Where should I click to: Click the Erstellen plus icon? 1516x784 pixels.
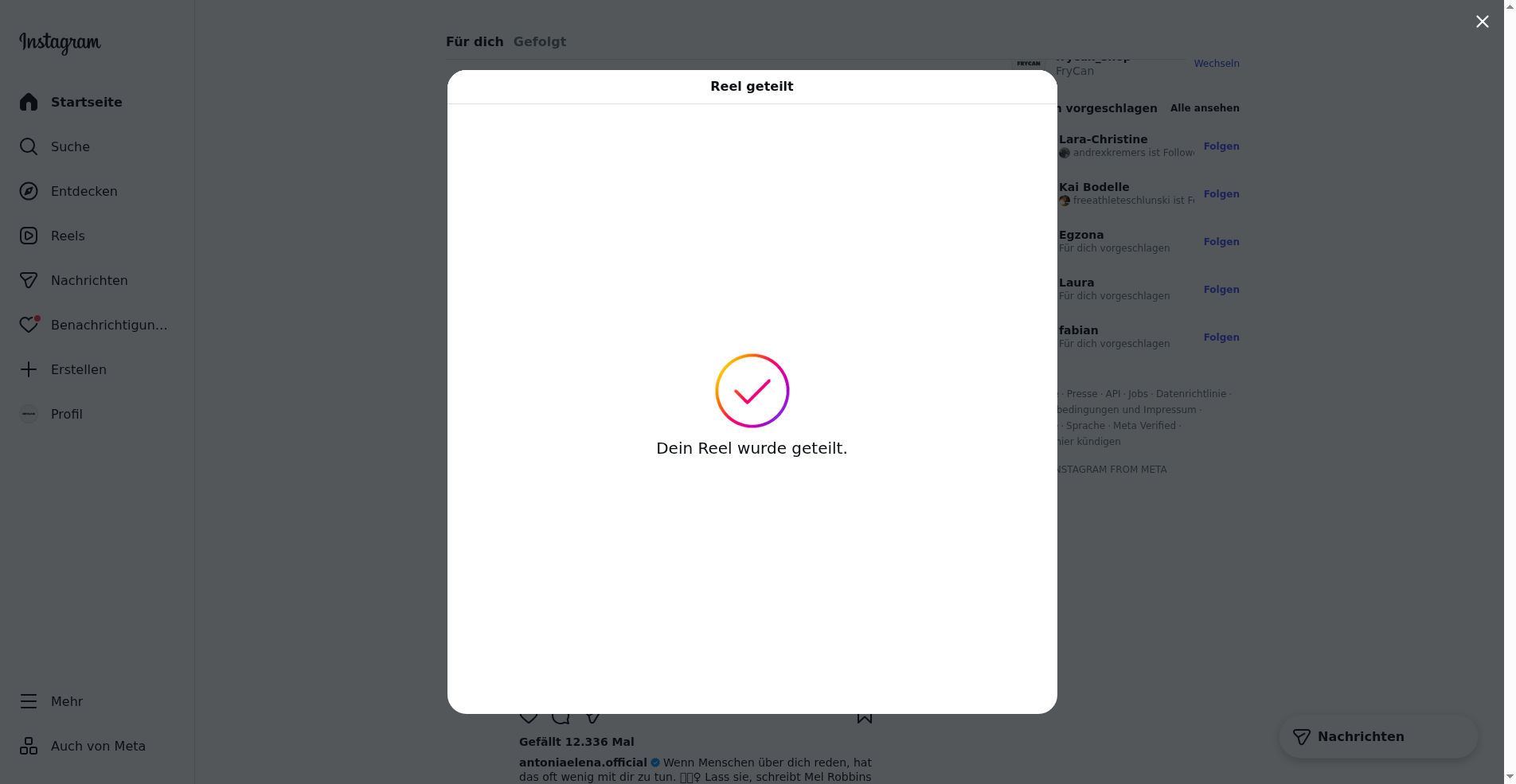pos(29,369)
